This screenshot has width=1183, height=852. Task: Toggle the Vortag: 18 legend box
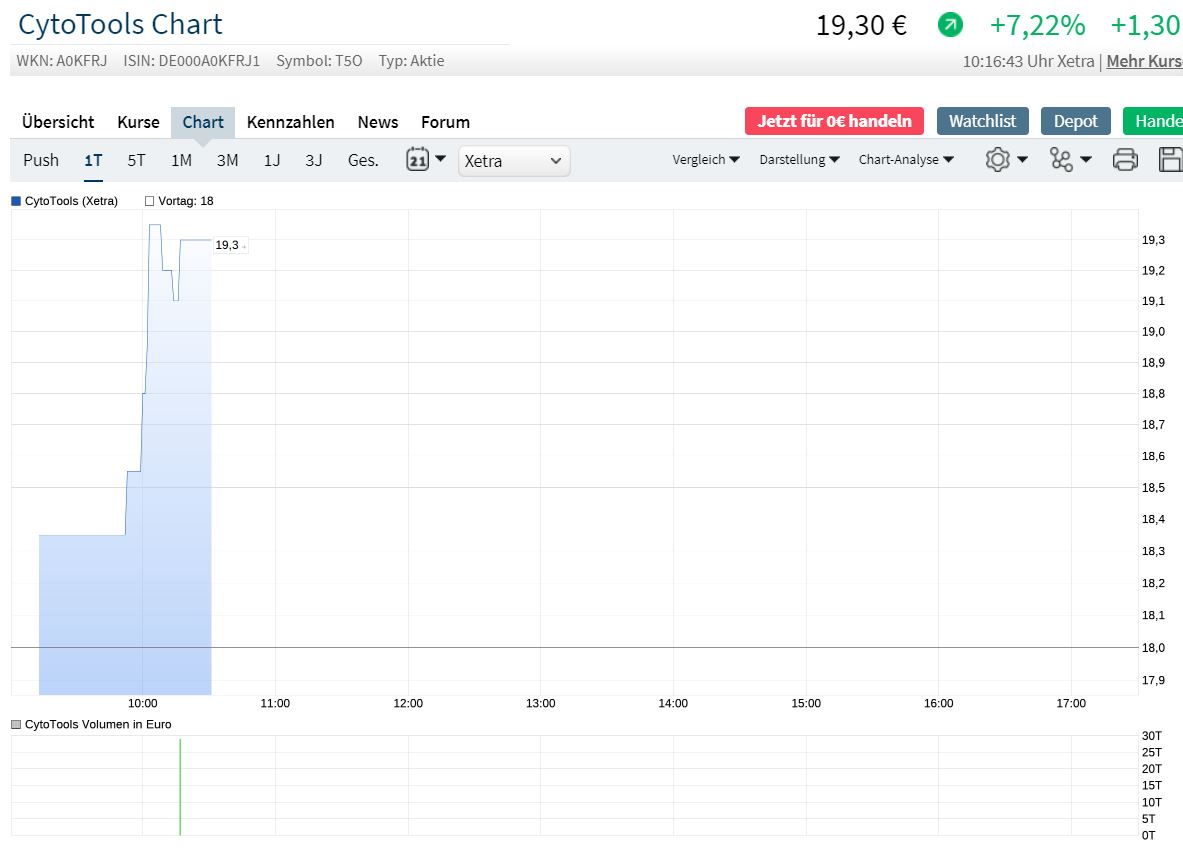coord(150,201)
